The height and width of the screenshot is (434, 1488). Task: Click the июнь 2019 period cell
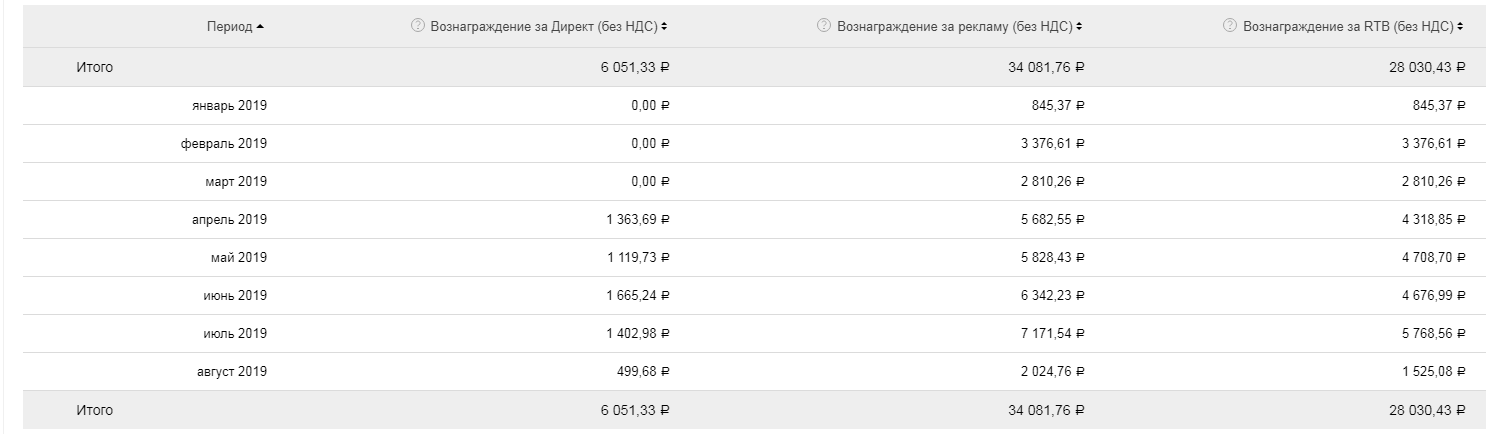click(x=234, y=295)
